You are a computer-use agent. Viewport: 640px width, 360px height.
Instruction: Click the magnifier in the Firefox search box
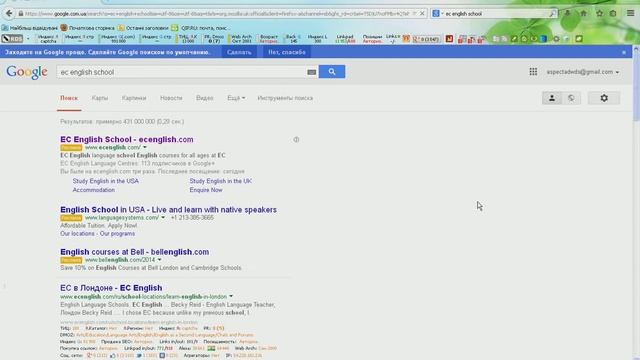point(552,13)
